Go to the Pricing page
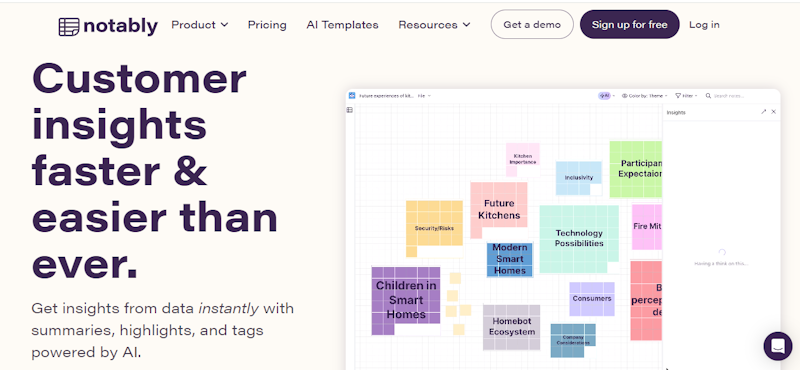 click(x=267, y=24)
